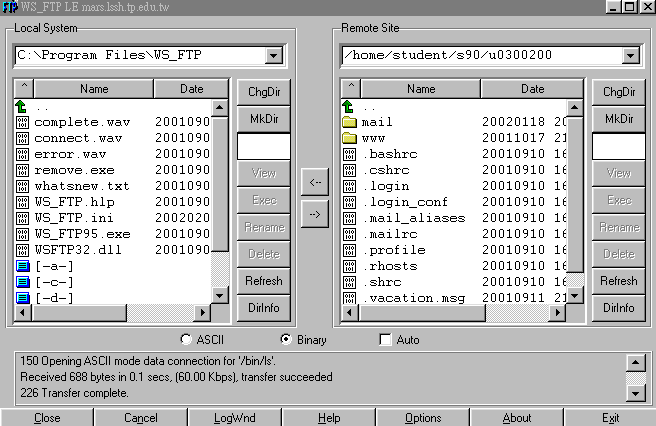The height and width of the screenshot is (426, 656).
Task: Click the local MkDir button
Action: [264, 119]
